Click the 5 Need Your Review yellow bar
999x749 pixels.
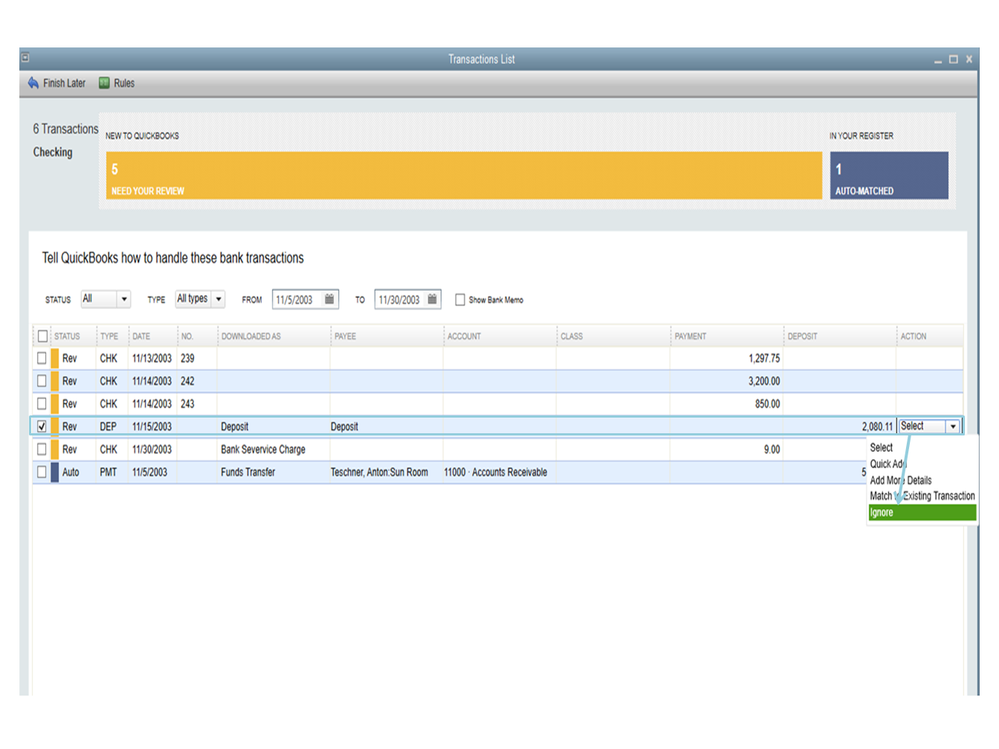[x=464, y=175]
